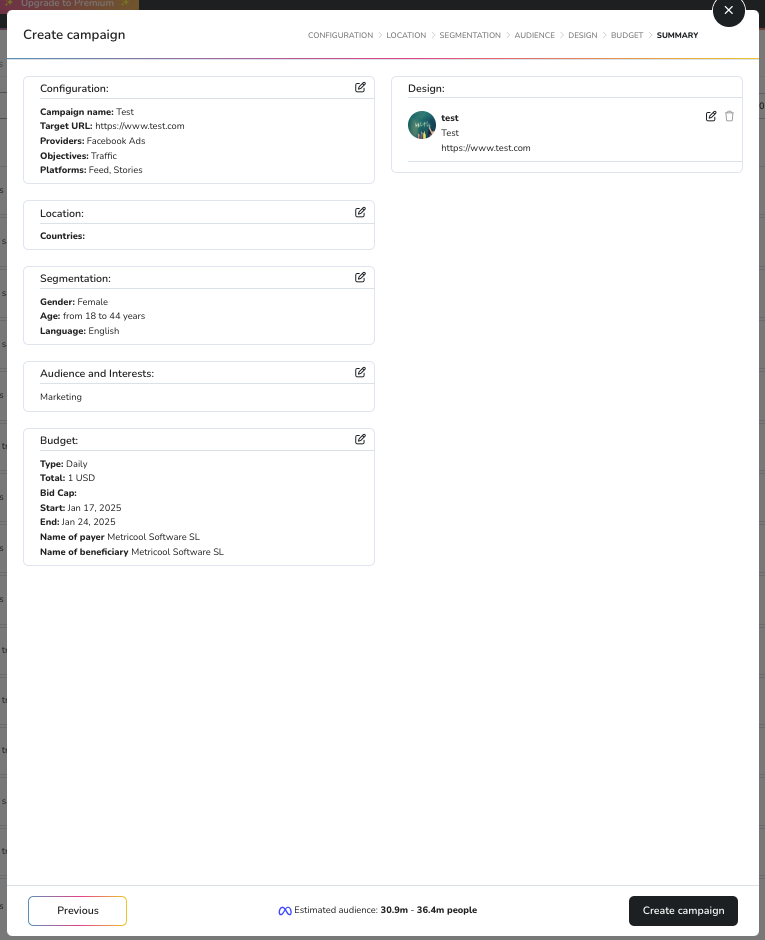Edit the Budget section

[360, 439]
